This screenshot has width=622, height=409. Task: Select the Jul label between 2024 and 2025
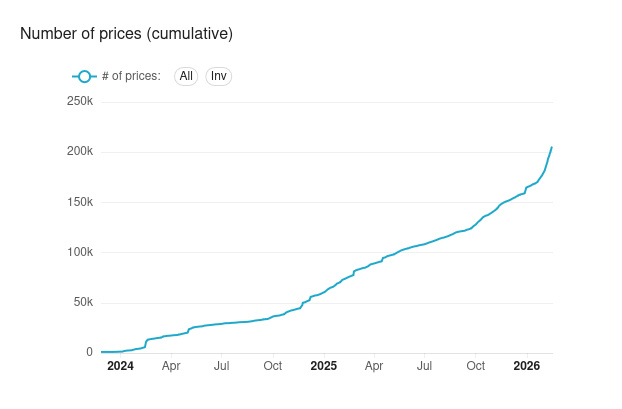(x=221, y=366)
